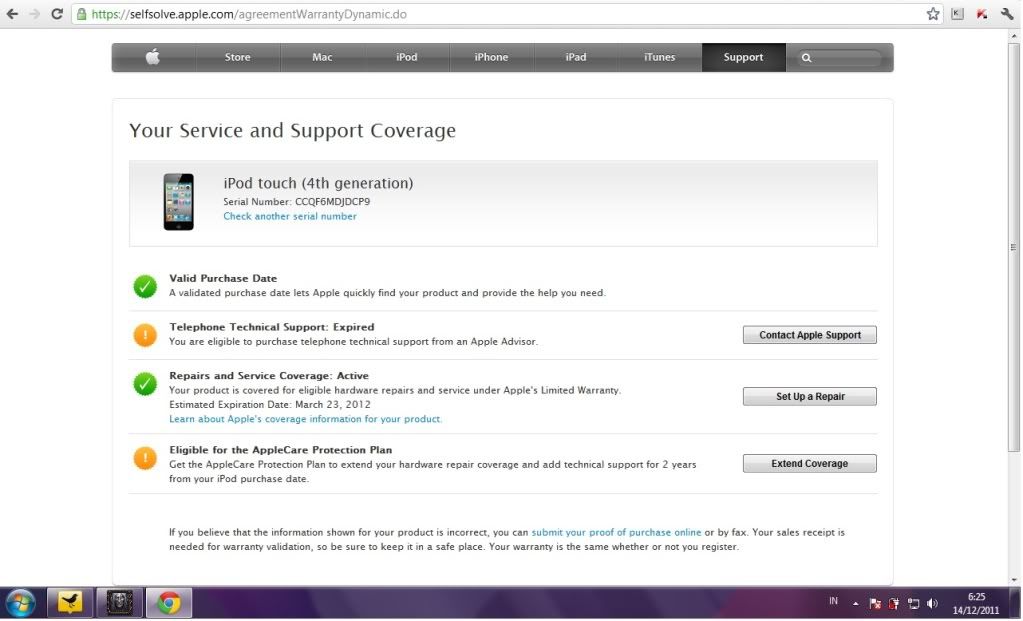Image resolution: width=1023 pixels, height=621 pixels.
Task: Open the Windows Start menu
Action: (20, 603)
